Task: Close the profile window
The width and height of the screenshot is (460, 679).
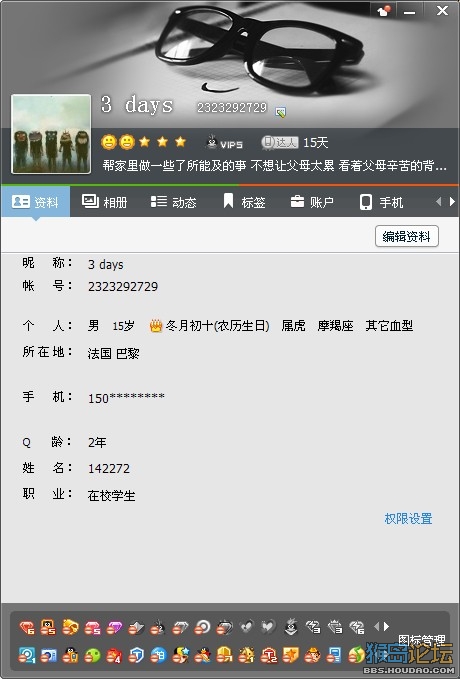Action: click(442, 10)
